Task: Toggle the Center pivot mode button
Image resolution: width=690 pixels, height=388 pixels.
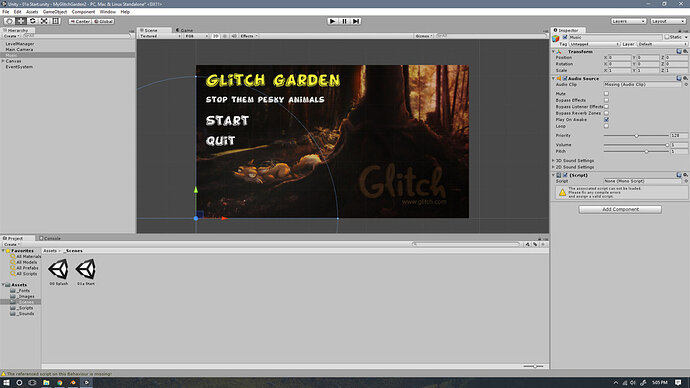Action: click(x=80, y=21)
